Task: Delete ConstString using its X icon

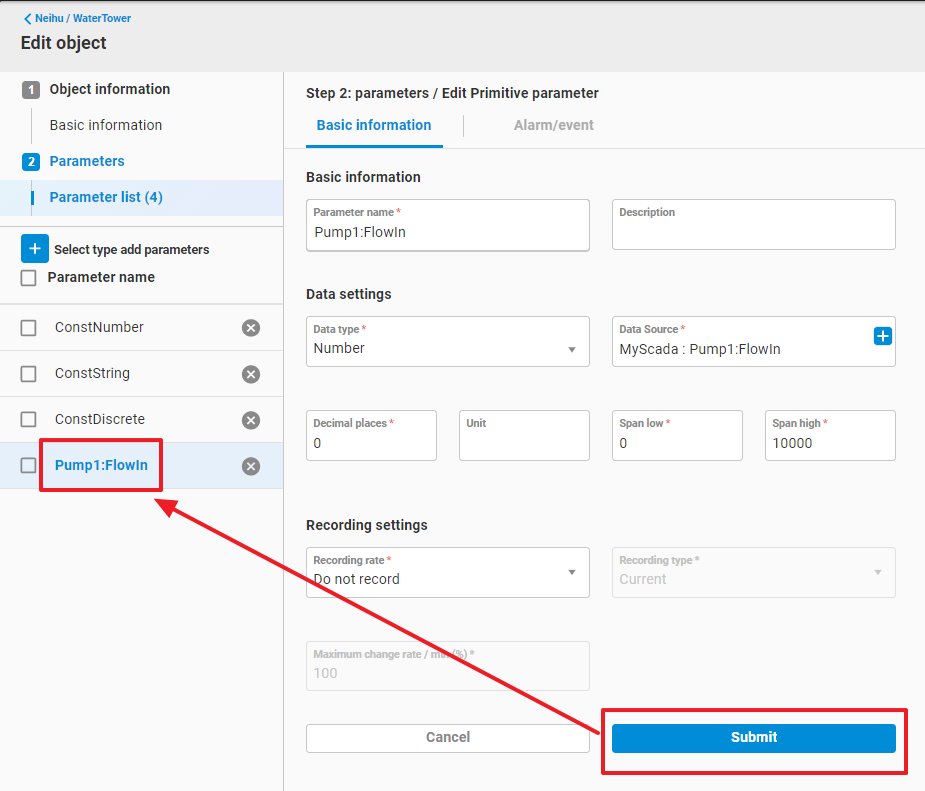Action: click(251, 374)
